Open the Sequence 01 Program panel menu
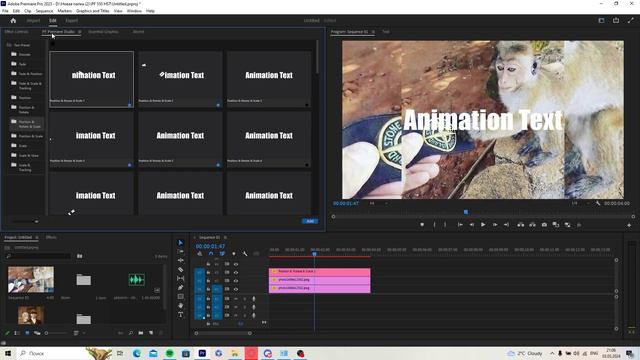Viewport: 640px width, 360px height. (x=373, y=31)
